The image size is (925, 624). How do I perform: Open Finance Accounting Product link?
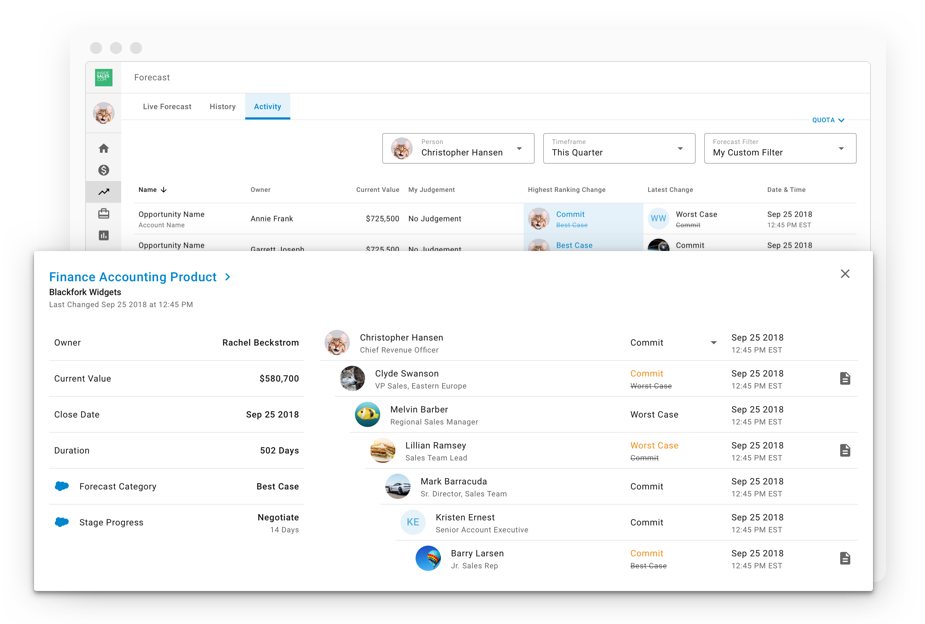click(x=133, y=277)
